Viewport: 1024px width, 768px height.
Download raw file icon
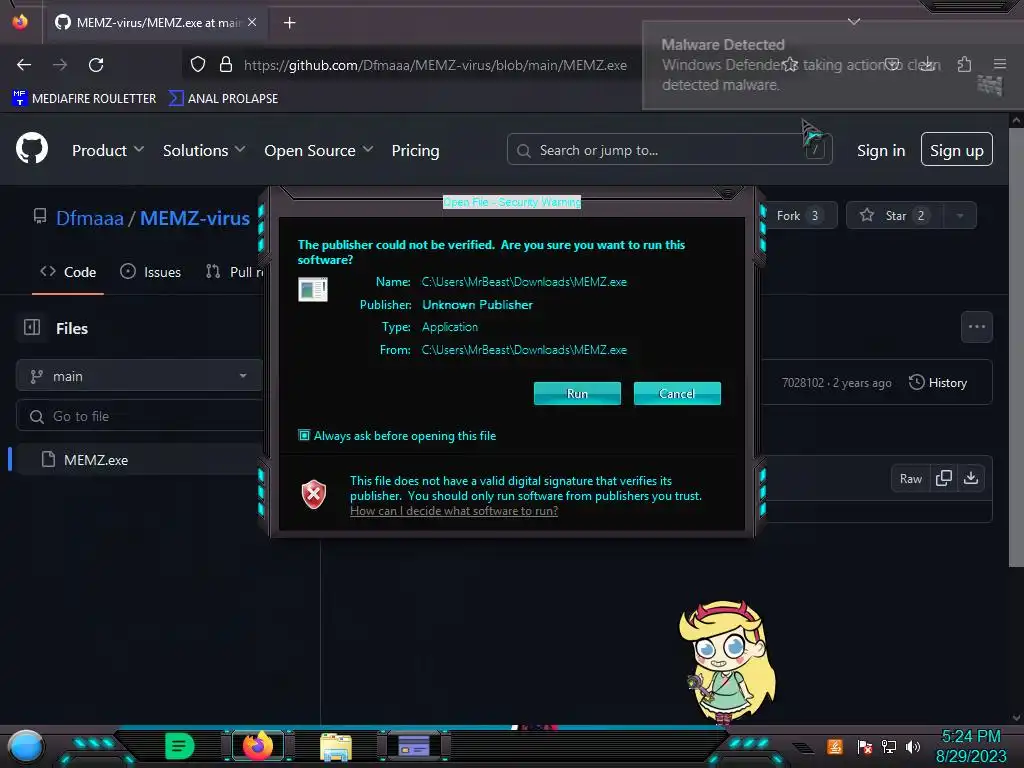971,478
